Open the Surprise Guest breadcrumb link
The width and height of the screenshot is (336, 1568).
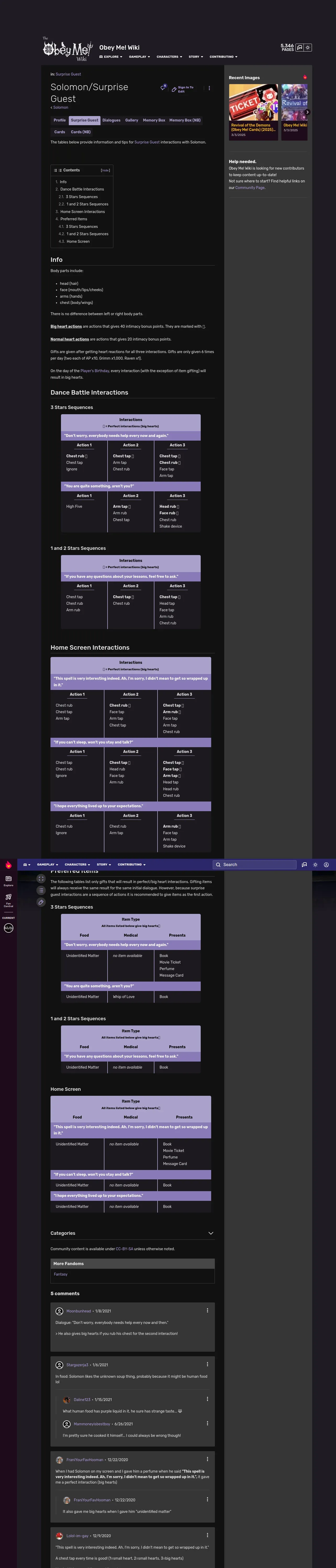click(68, 74)
